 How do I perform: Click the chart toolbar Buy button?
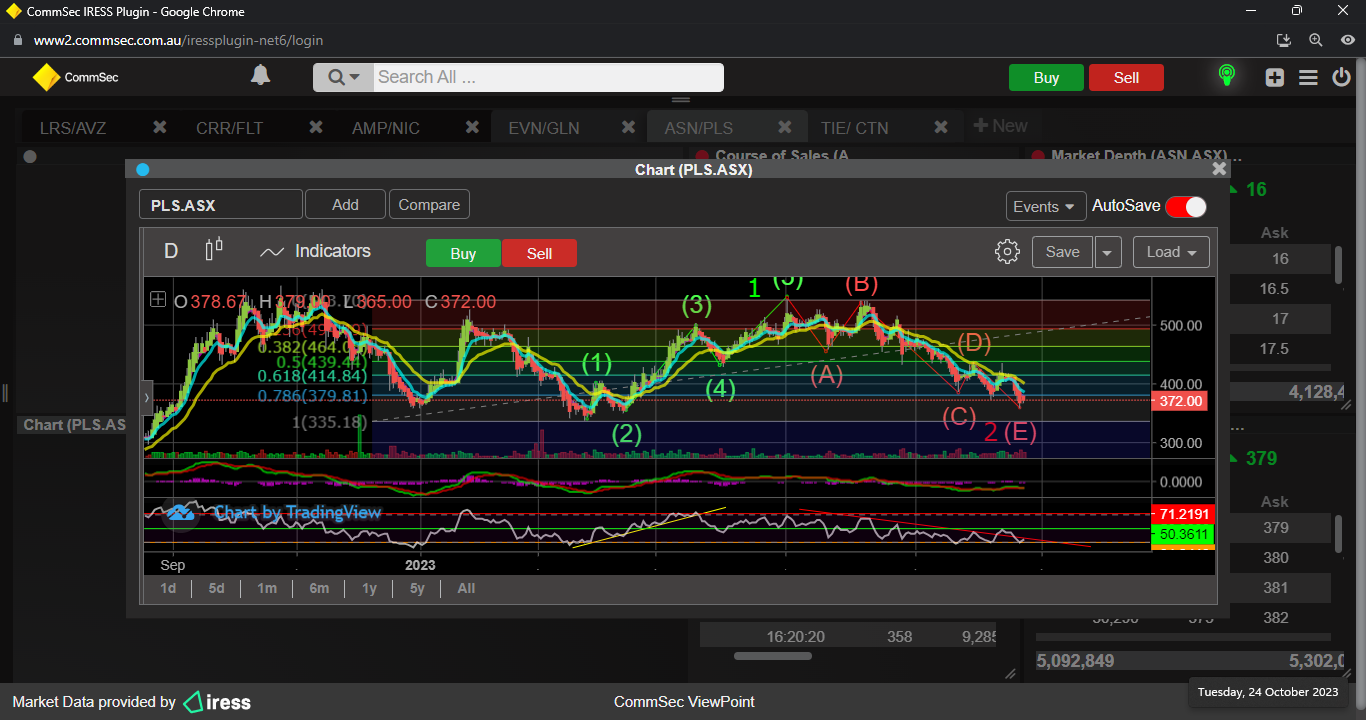coord(463,253)
